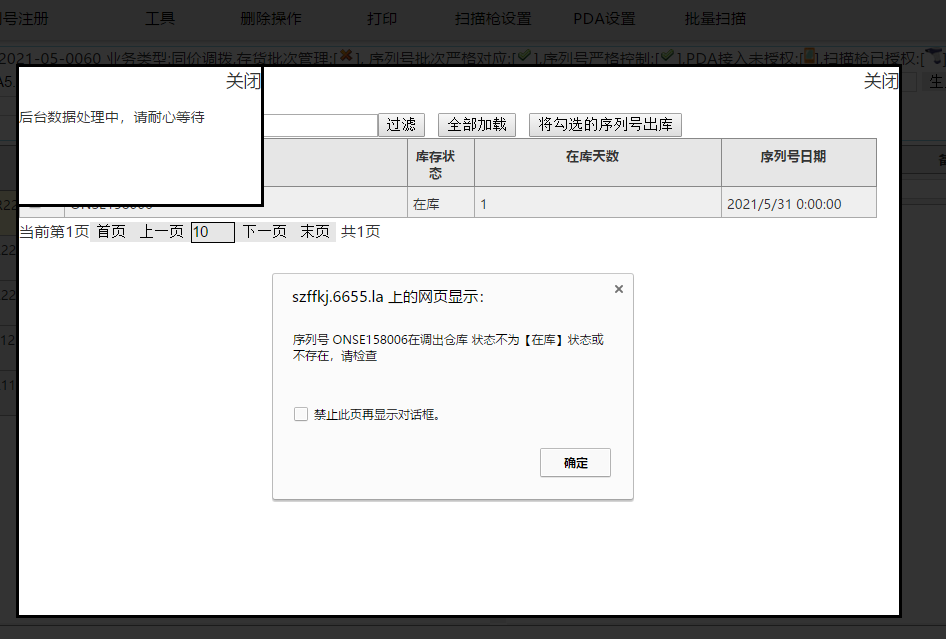Select the 在库 status cell
The image size is (946, 639).
coord(441,203)
